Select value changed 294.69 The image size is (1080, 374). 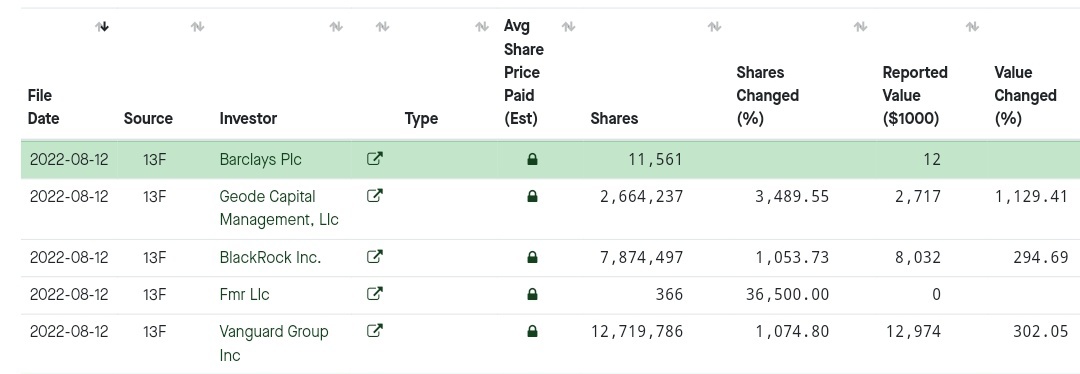click(1041, 258)
